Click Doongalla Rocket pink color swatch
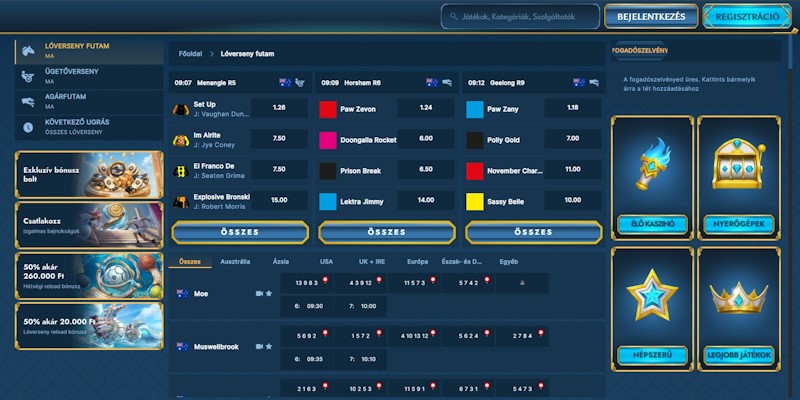Screen dimensions: 800x400 pos(328,140)
